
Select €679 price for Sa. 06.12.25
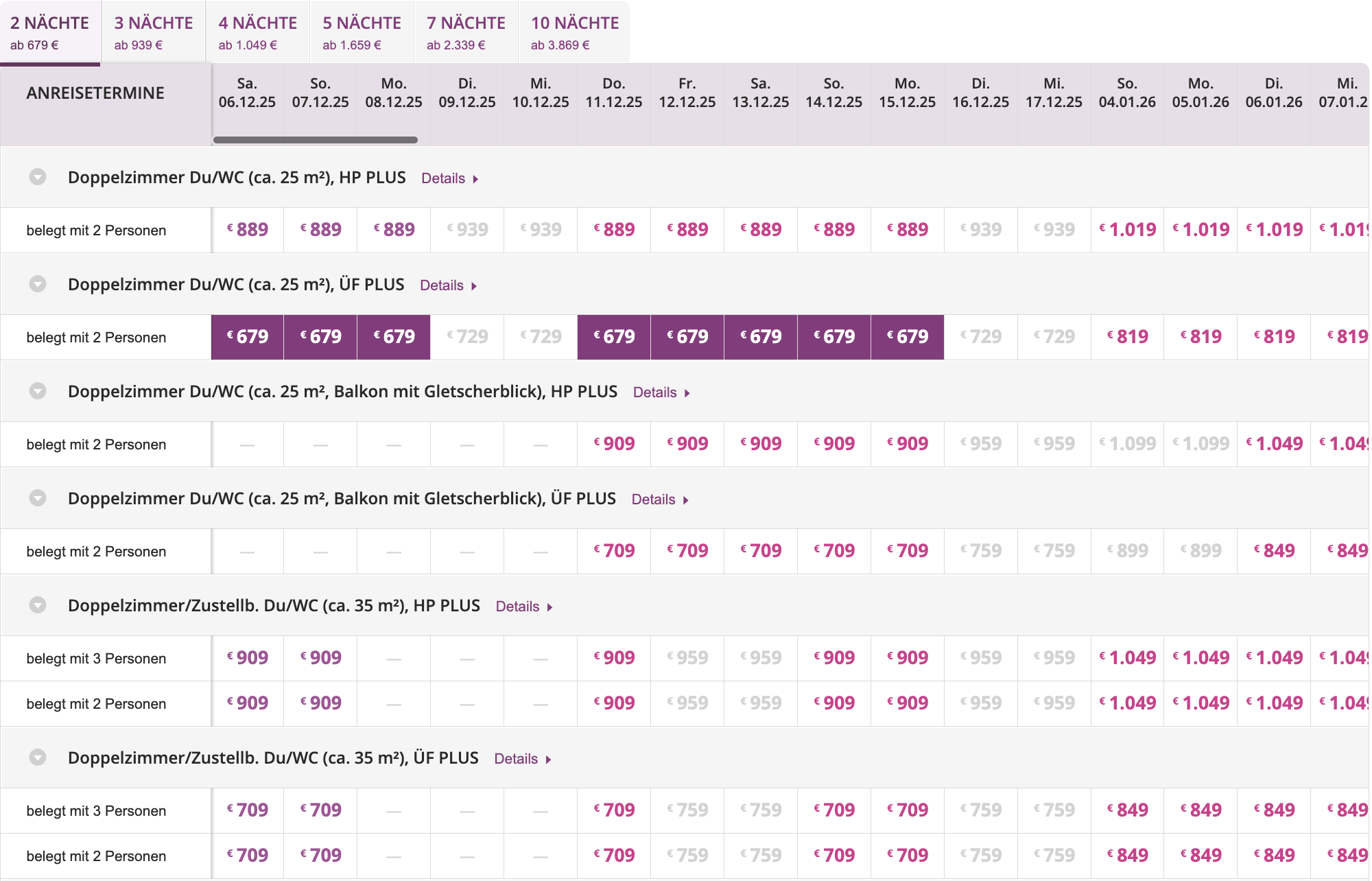pos(248,337)
